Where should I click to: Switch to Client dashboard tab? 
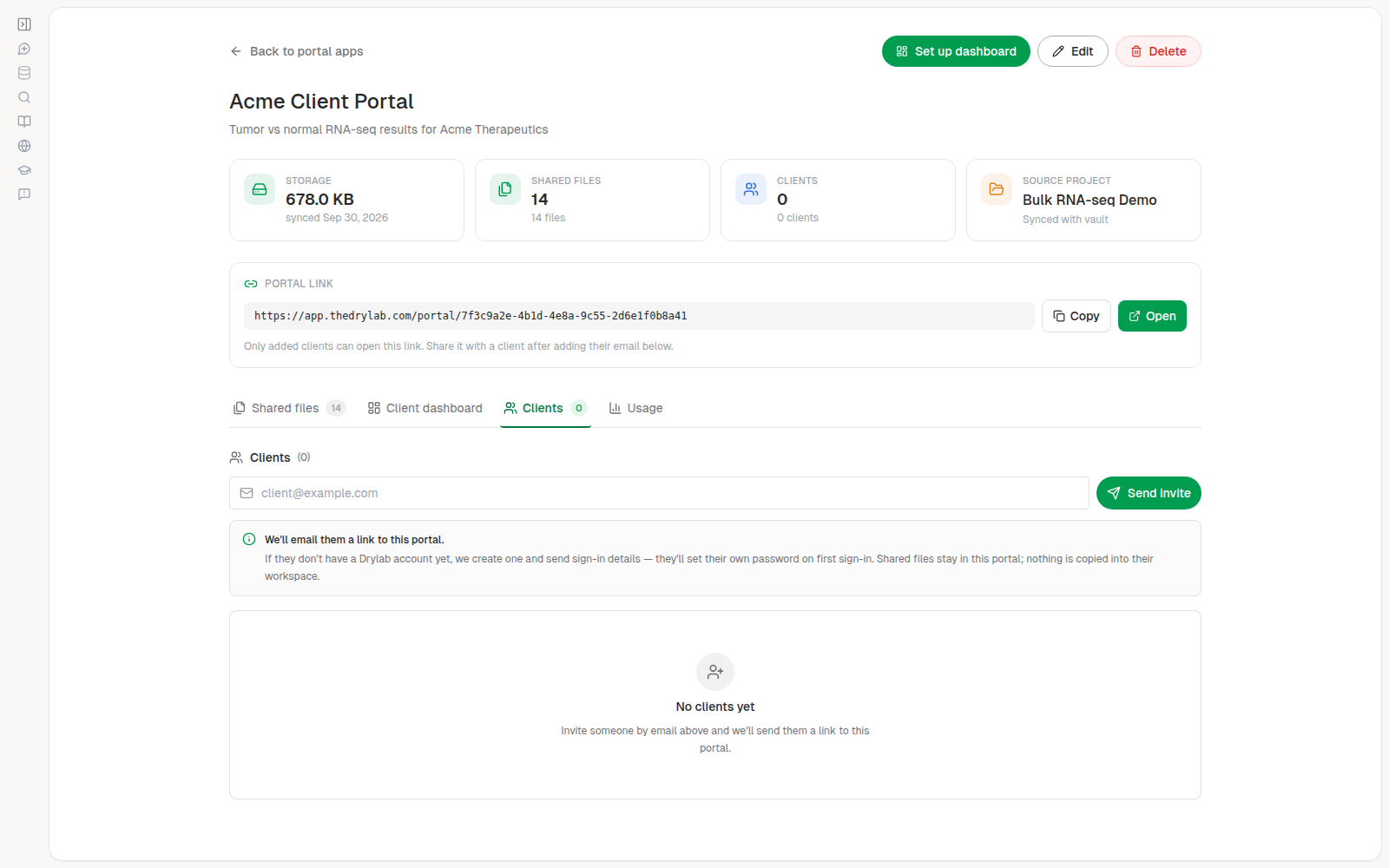coord(425,408)
